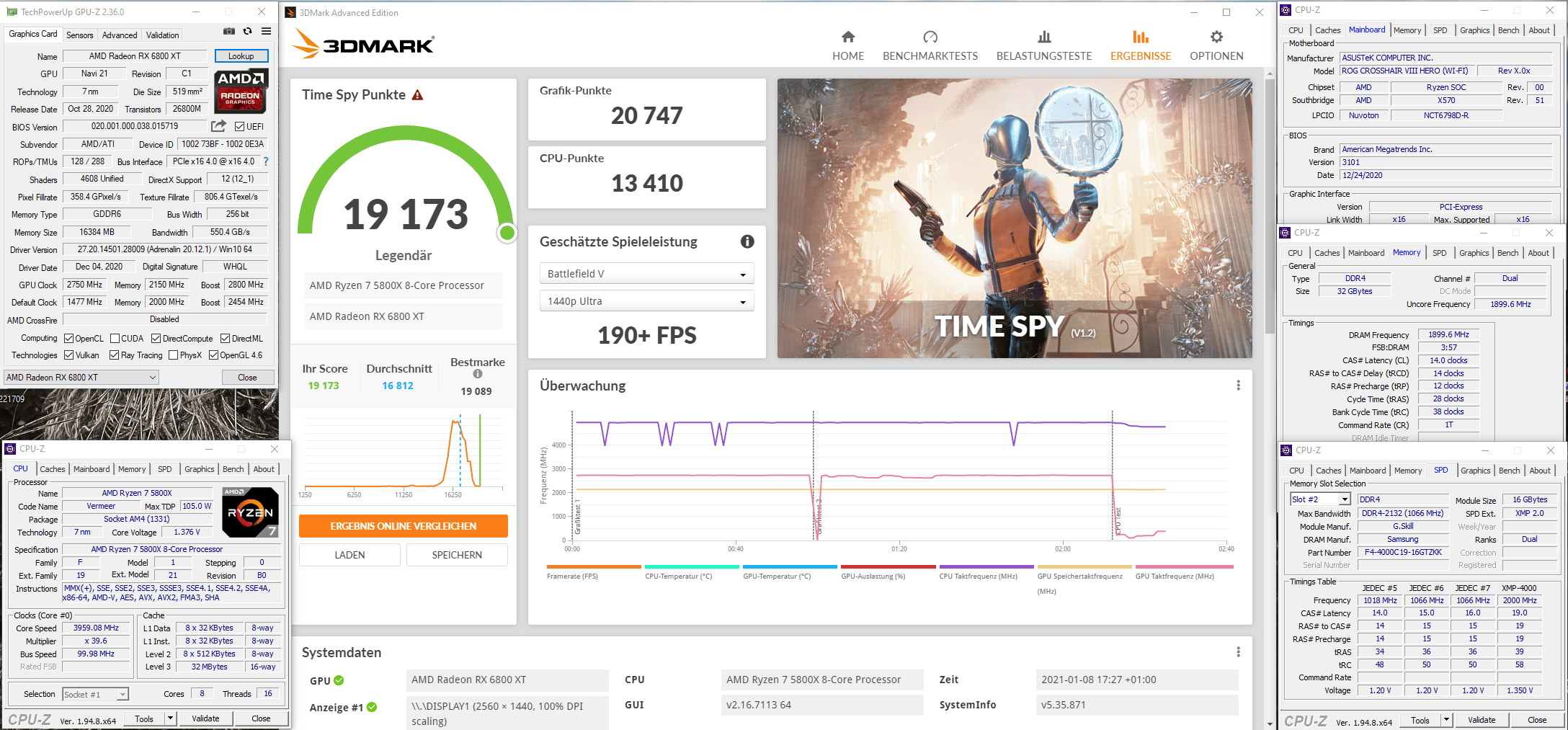The width and height of the screenshot is (1568, 730).
Task: Go to HOME via the house icon
Action: (x=848, y=37)
